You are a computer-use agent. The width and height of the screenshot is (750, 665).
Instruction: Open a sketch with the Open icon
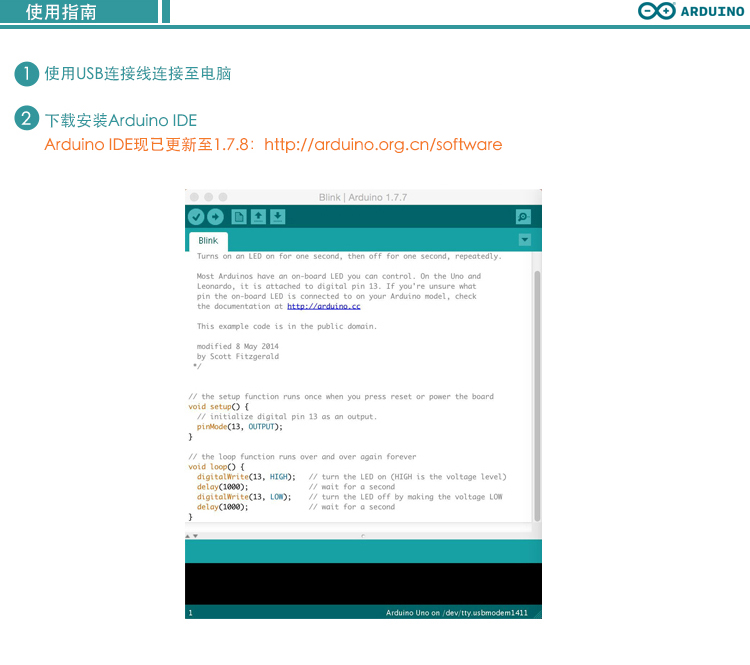pos(258,217)
